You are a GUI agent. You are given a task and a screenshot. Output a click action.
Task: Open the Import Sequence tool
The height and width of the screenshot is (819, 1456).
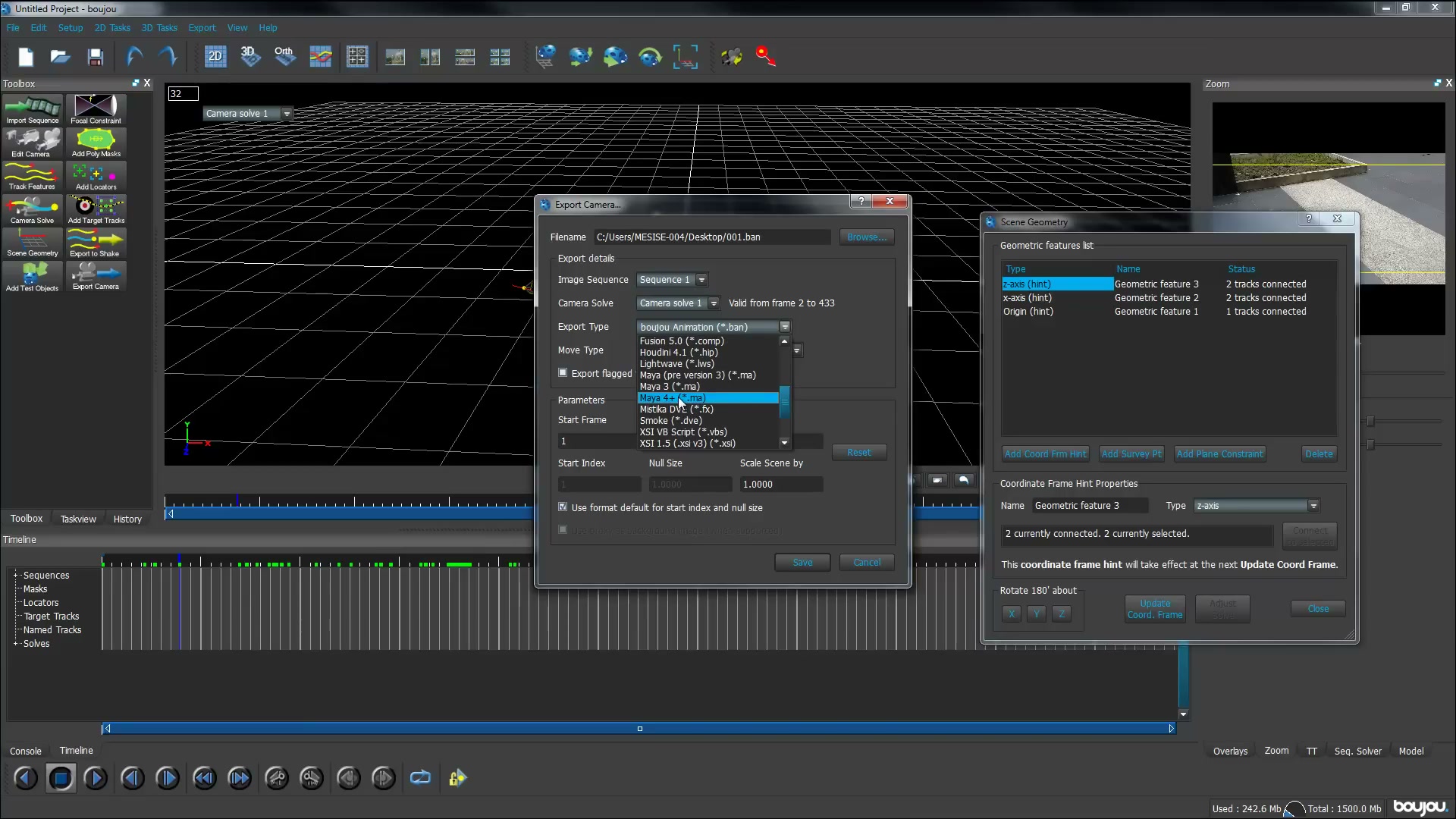[x=32, y=110]
